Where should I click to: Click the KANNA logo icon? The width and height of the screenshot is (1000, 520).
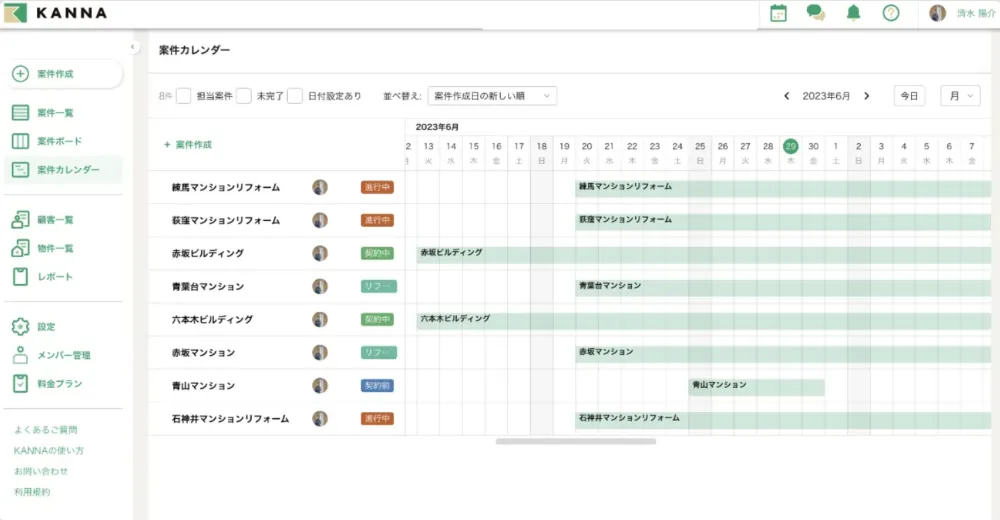tap(15, 12)
